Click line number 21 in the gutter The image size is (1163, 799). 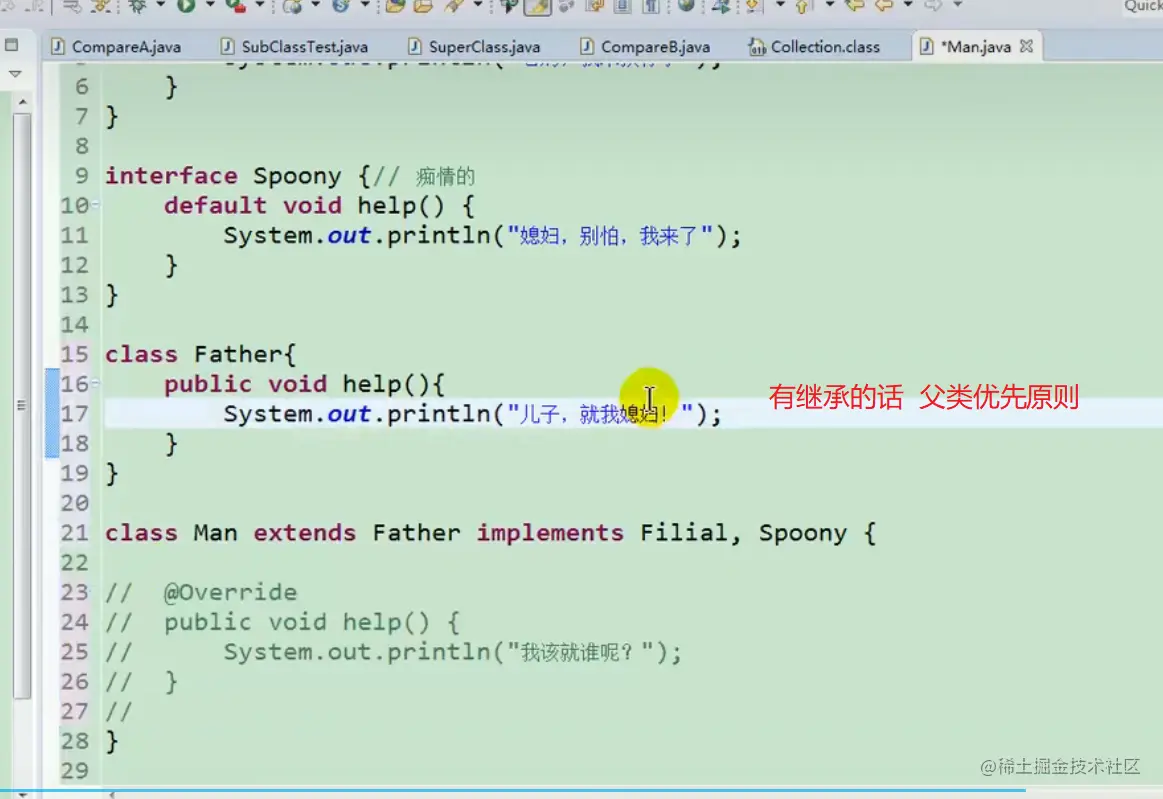pyautogui.click(x=74, y=533)
